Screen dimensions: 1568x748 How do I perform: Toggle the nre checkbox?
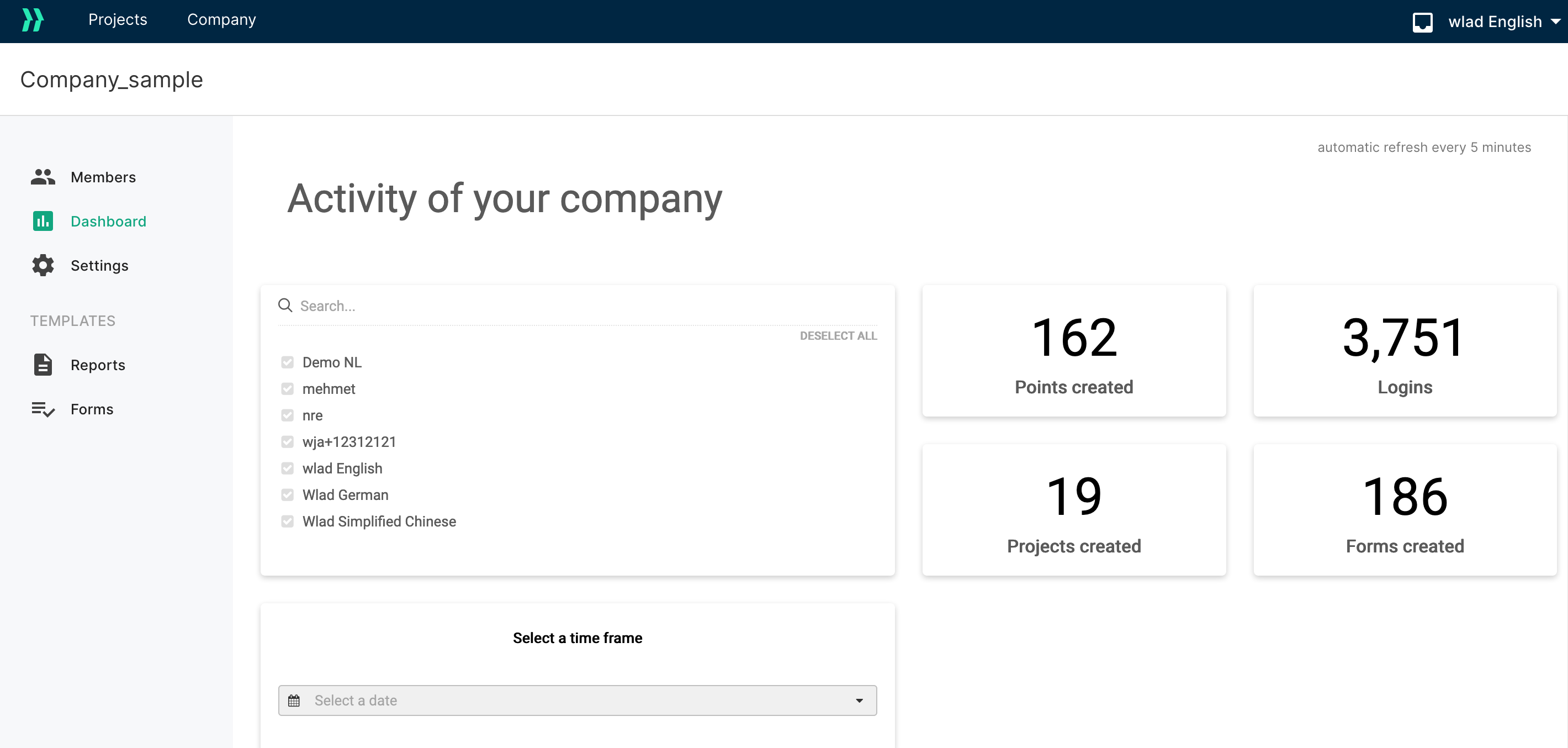pyautogui.click(x=287, y=415)
